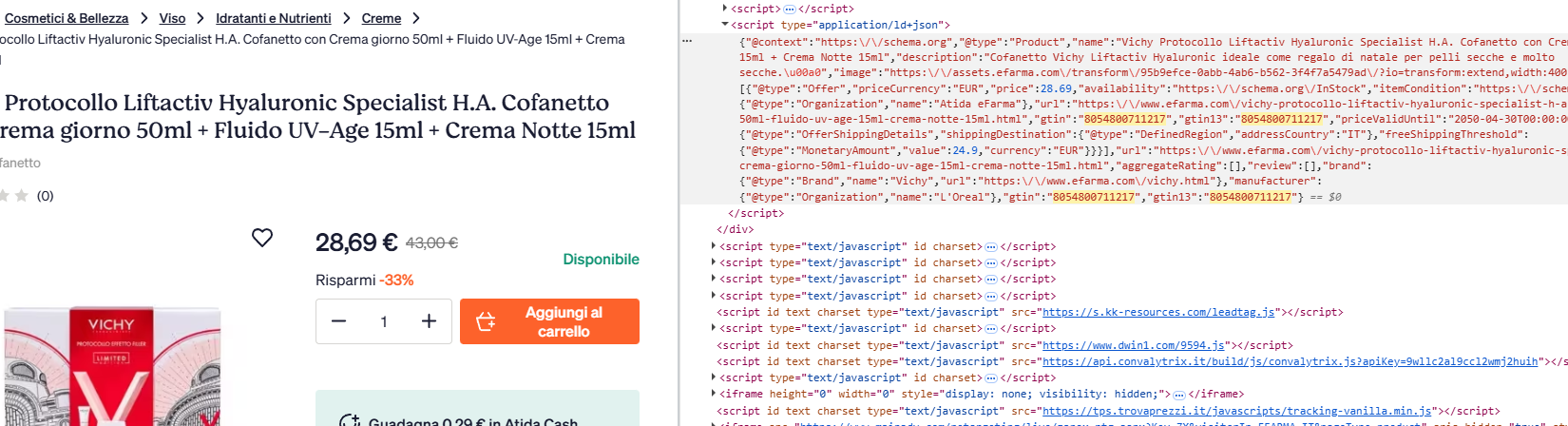This screenshot has width=1568, height=426.
Task: Open Cosmetici & Bellezza breadcrumb link
Action: click(67, 18)
